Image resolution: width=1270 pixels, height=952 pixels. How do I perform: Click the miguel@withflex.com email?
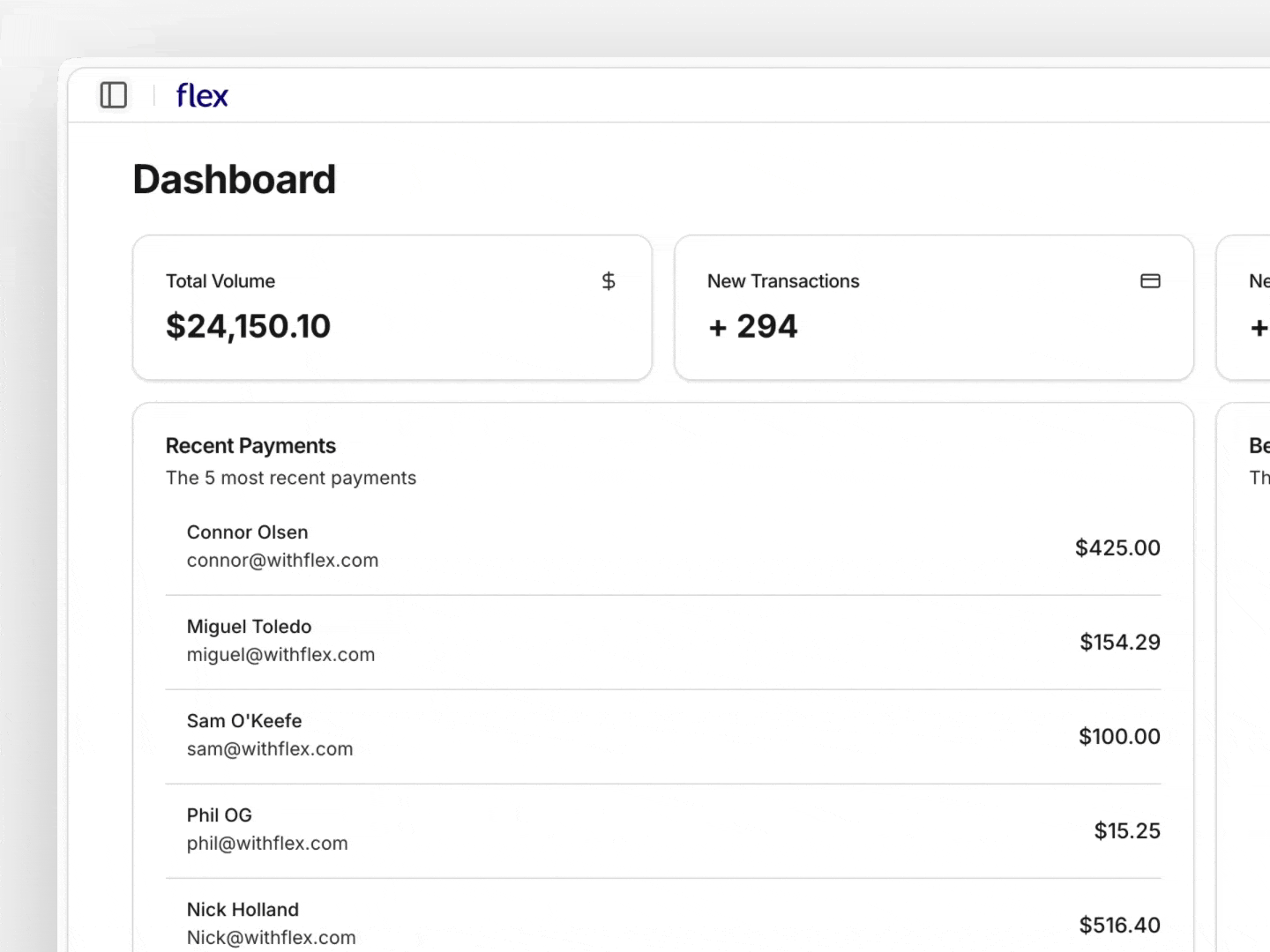pos(280,655)
